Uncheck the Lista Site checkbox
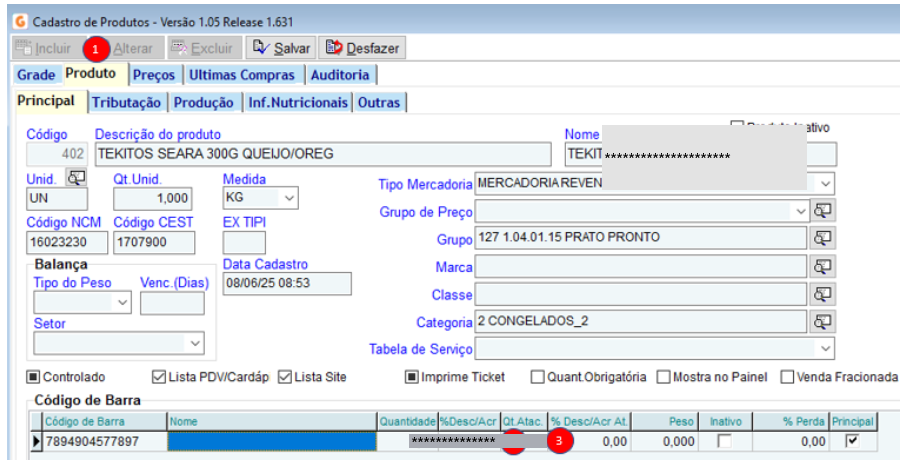The width and height of the screenshot is (916, 474). 284,377
